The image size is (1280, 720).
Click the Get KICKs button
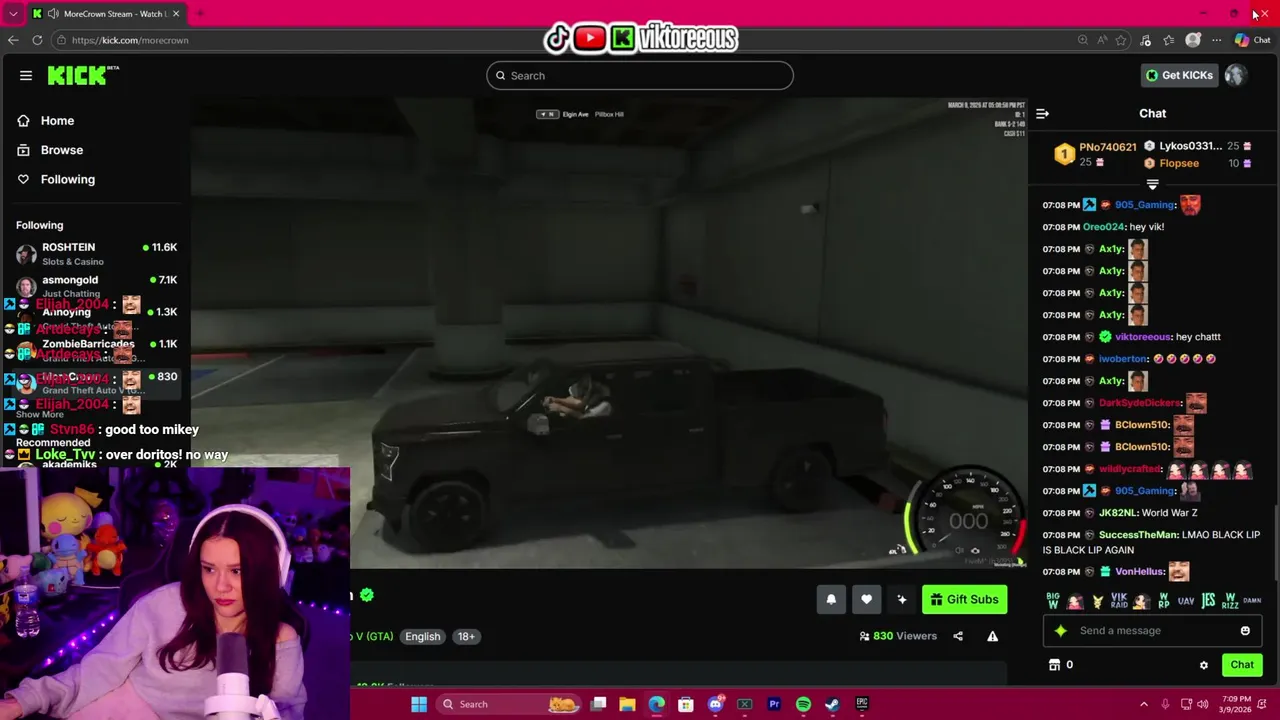click(x=1179, y=75)
